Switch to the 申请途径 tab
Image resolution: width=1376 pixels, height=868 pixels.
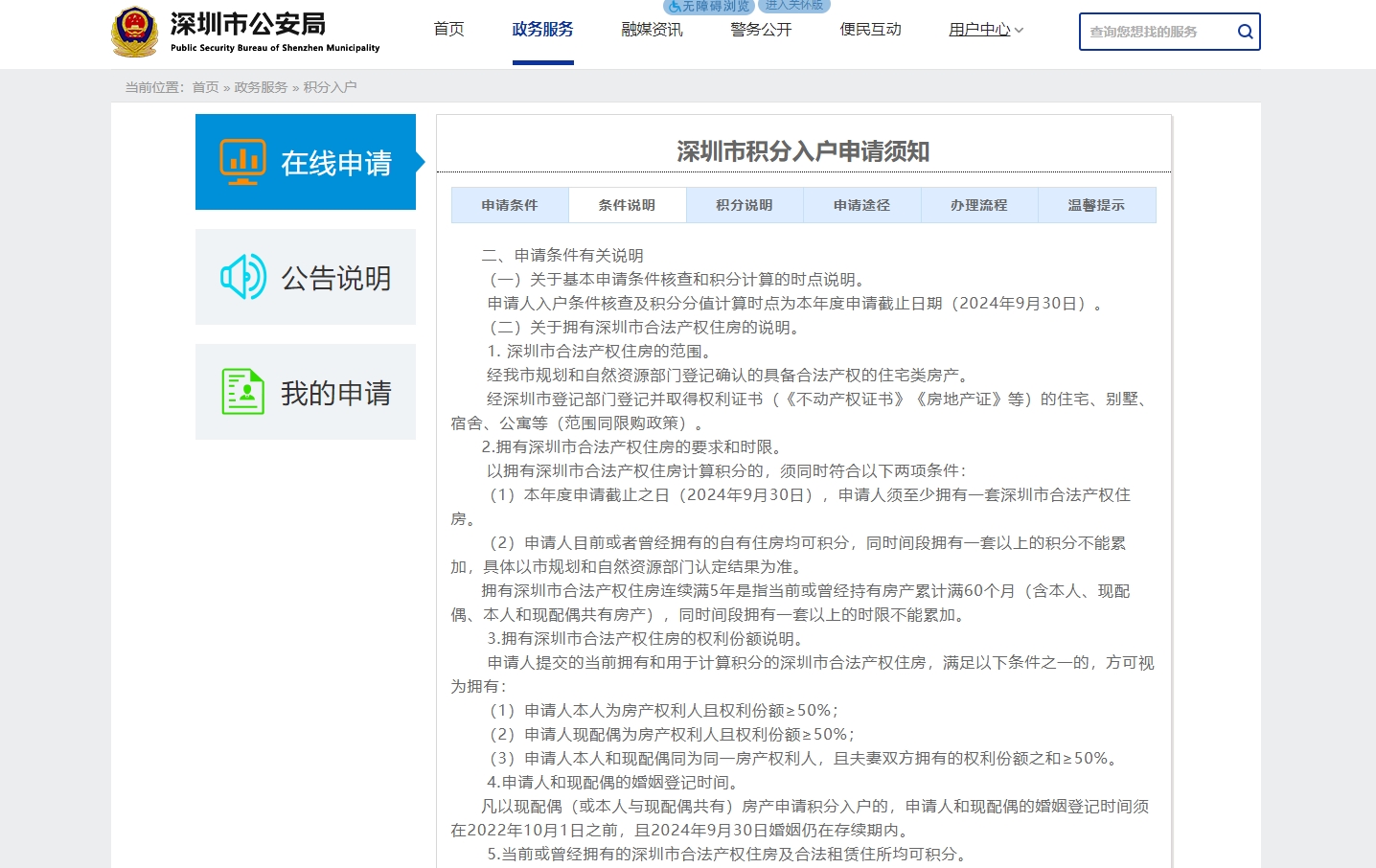click(x=861, y=205)
